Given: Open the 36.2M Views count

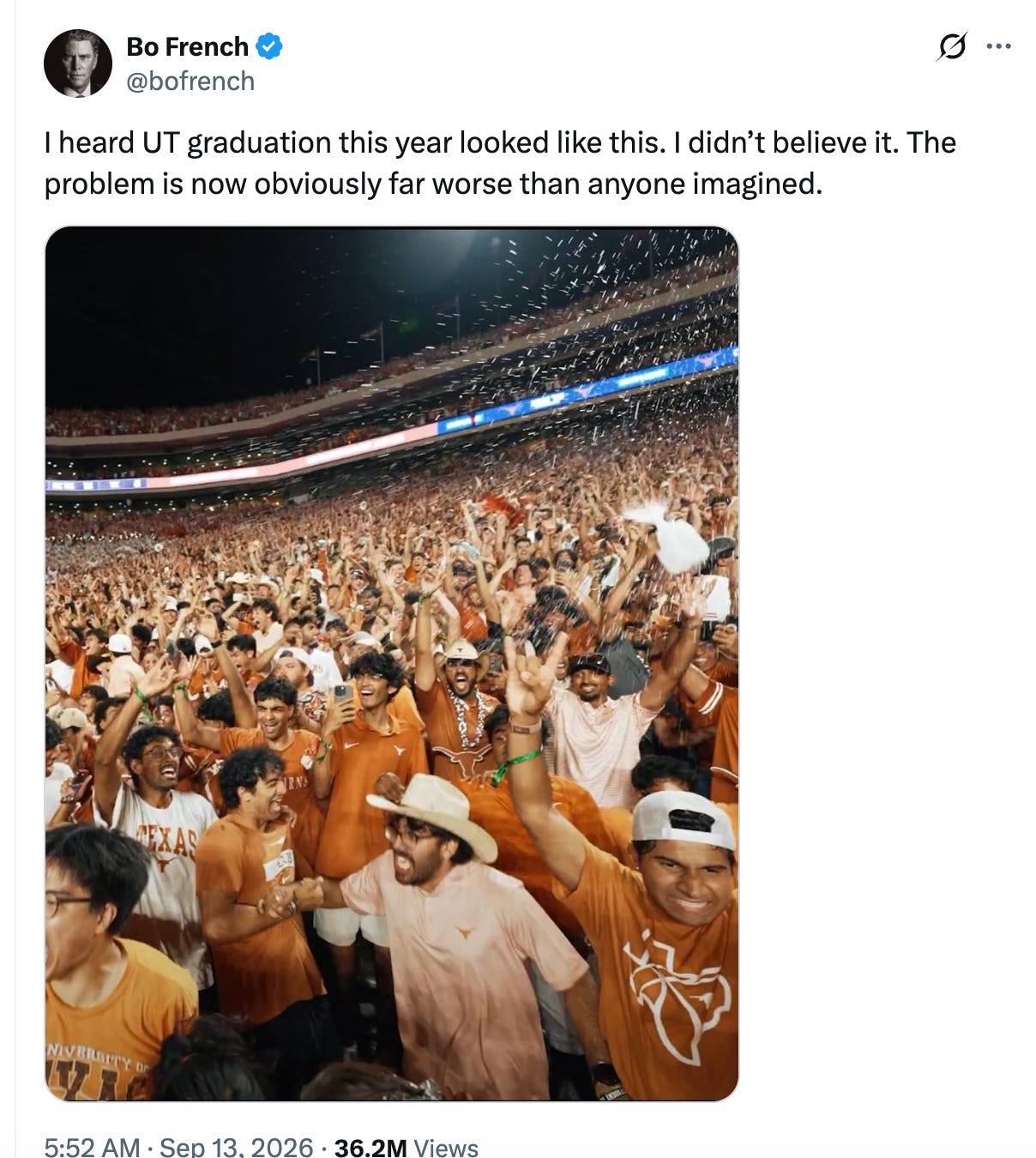Looking at the screenshot, I should pos(406,1147).
